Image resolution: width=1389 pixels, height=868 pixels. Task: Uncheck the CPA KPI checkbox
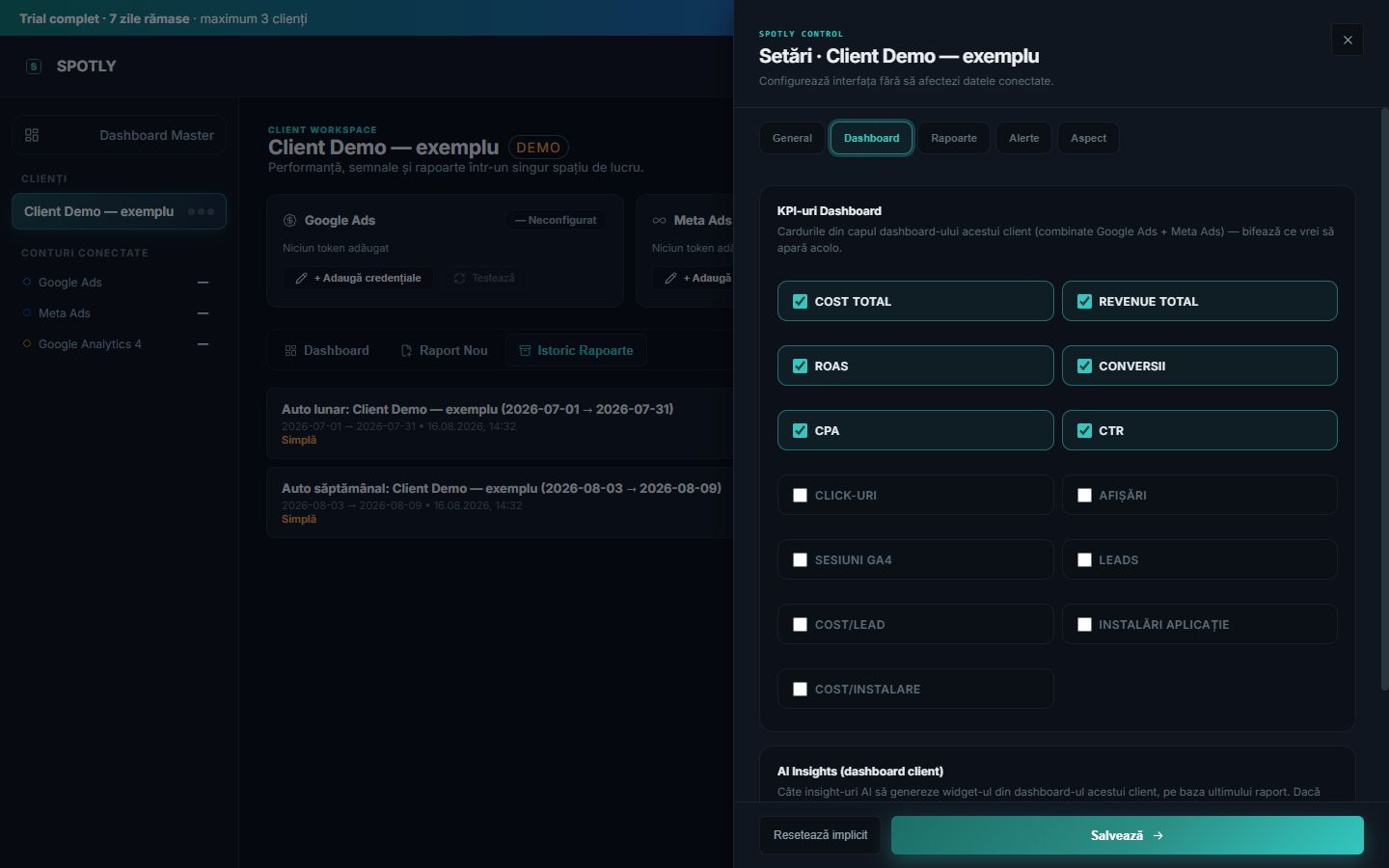pyautogui.click(x=800, y=430)
